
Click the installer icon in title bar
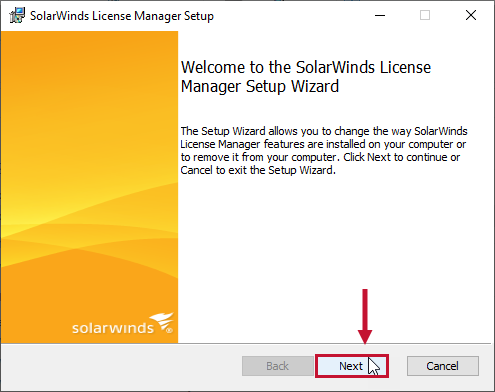(17, 15)
